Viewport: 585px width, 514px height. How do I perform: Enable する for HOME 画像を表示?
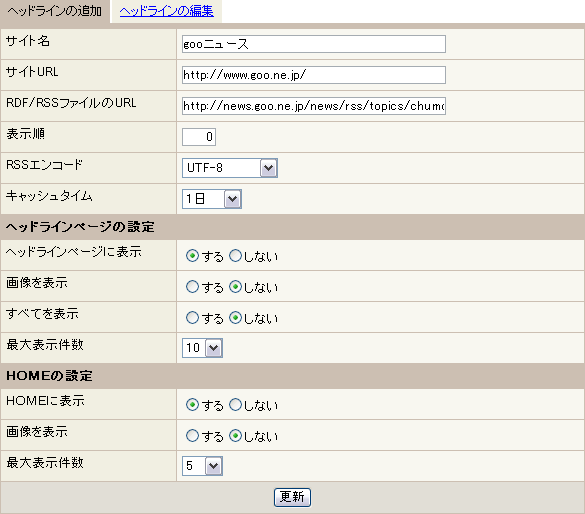click(192, 436)
